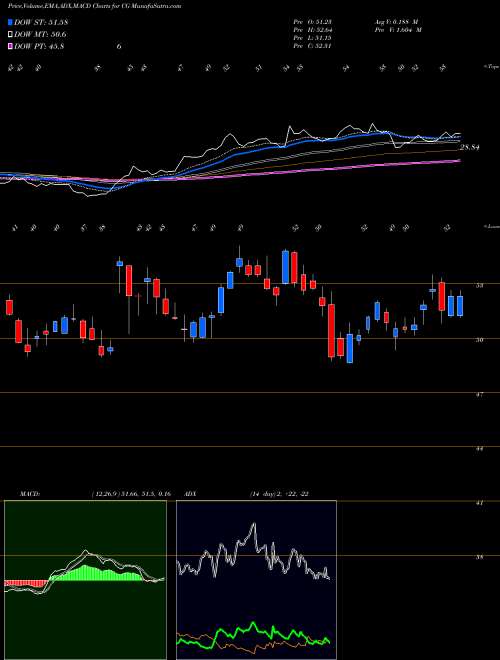The width and height of the screenshot is (500, 660).
Task: Click the Avg V: 0.188 M value
Action: tap(397, 21)
